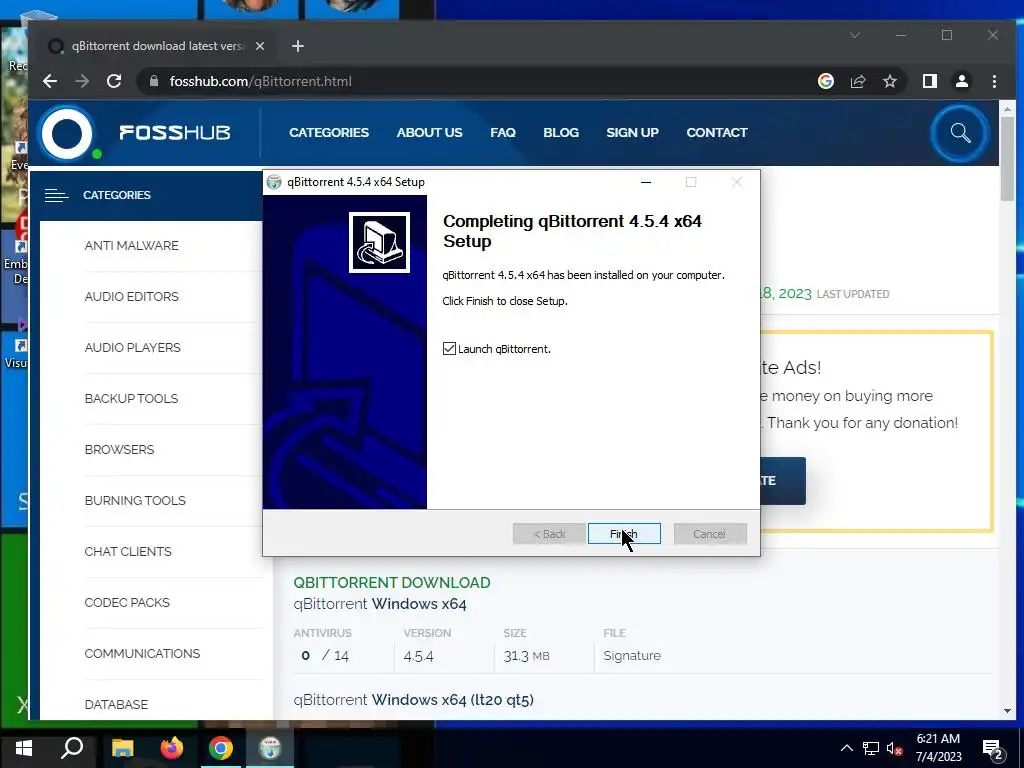Click the Signature file link
The image size is (1024, 768).
632,656
